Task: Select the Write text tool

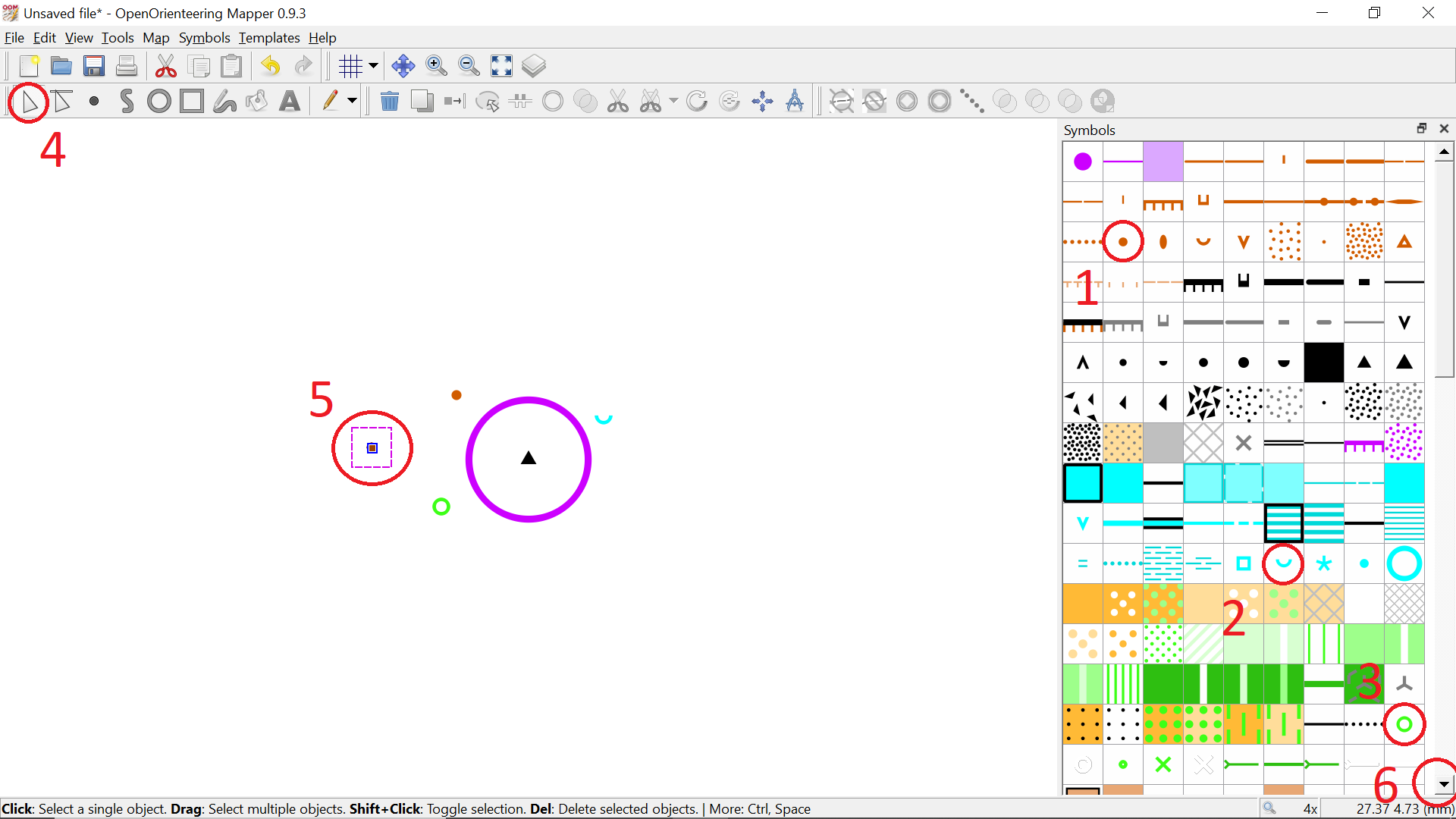Action: 290,102
